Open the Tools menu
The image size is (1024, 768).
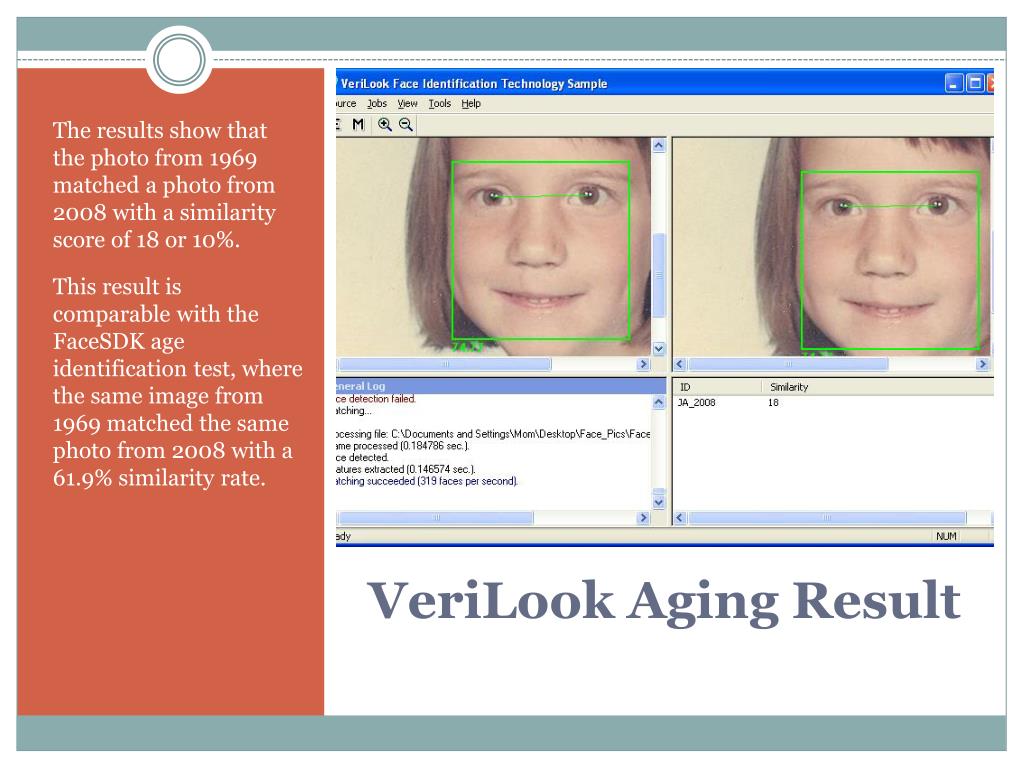tap(440, 103)
